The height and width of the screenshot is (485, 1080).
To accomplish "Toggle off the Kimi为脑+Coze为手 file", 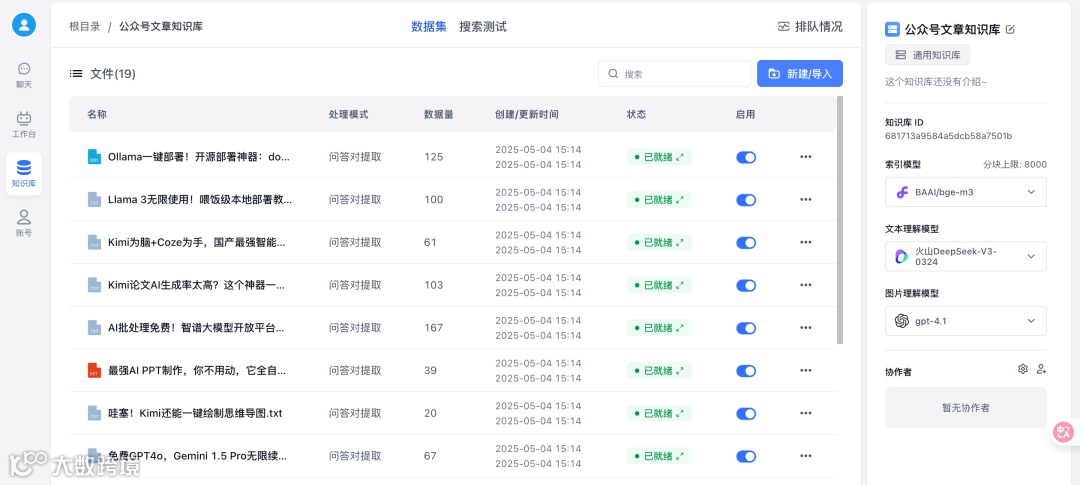I will click(746, 242).
